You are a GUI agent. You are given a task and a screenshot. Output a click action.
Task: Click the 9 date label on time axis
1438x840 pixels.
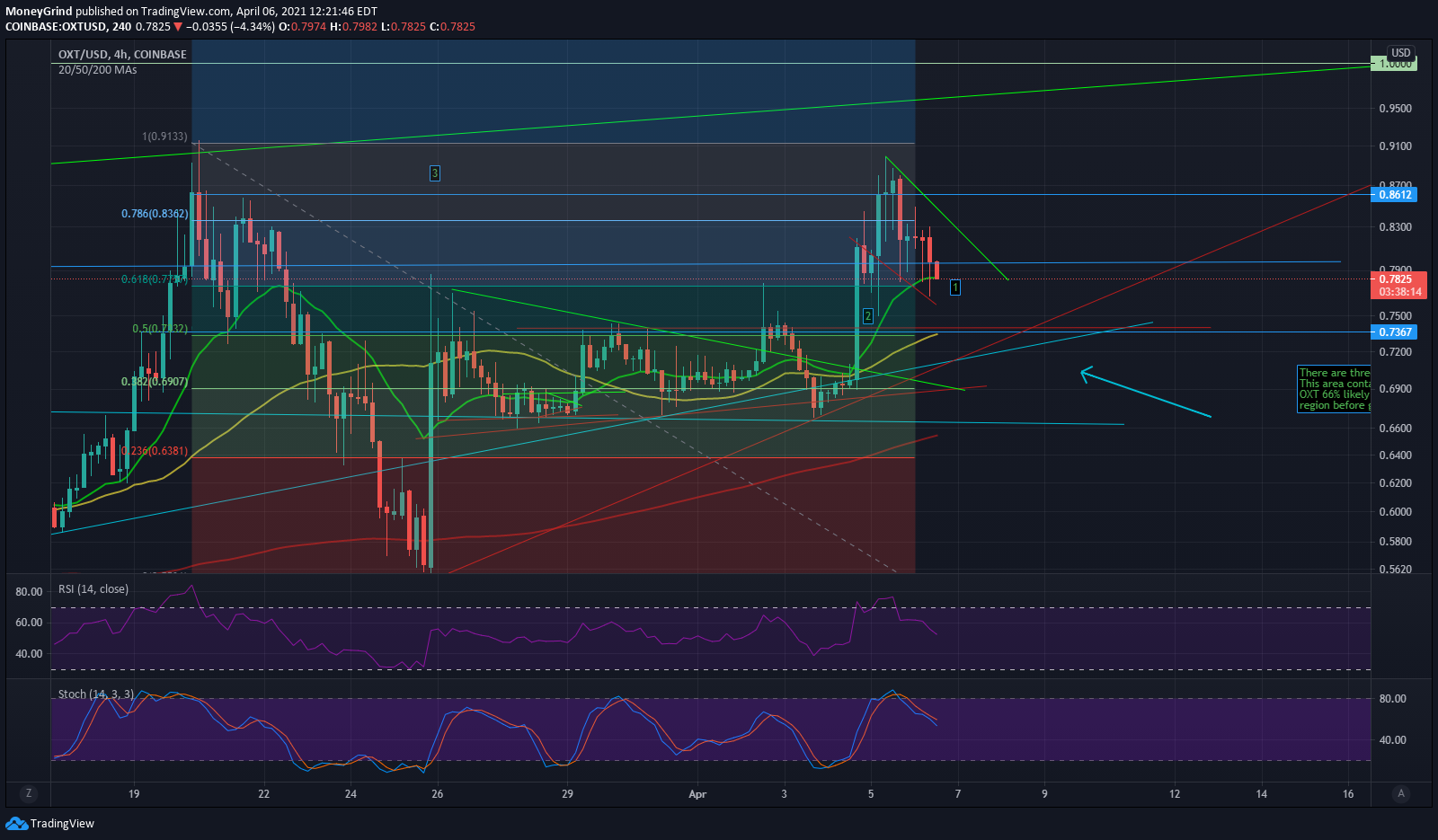tap(1044, 793)
